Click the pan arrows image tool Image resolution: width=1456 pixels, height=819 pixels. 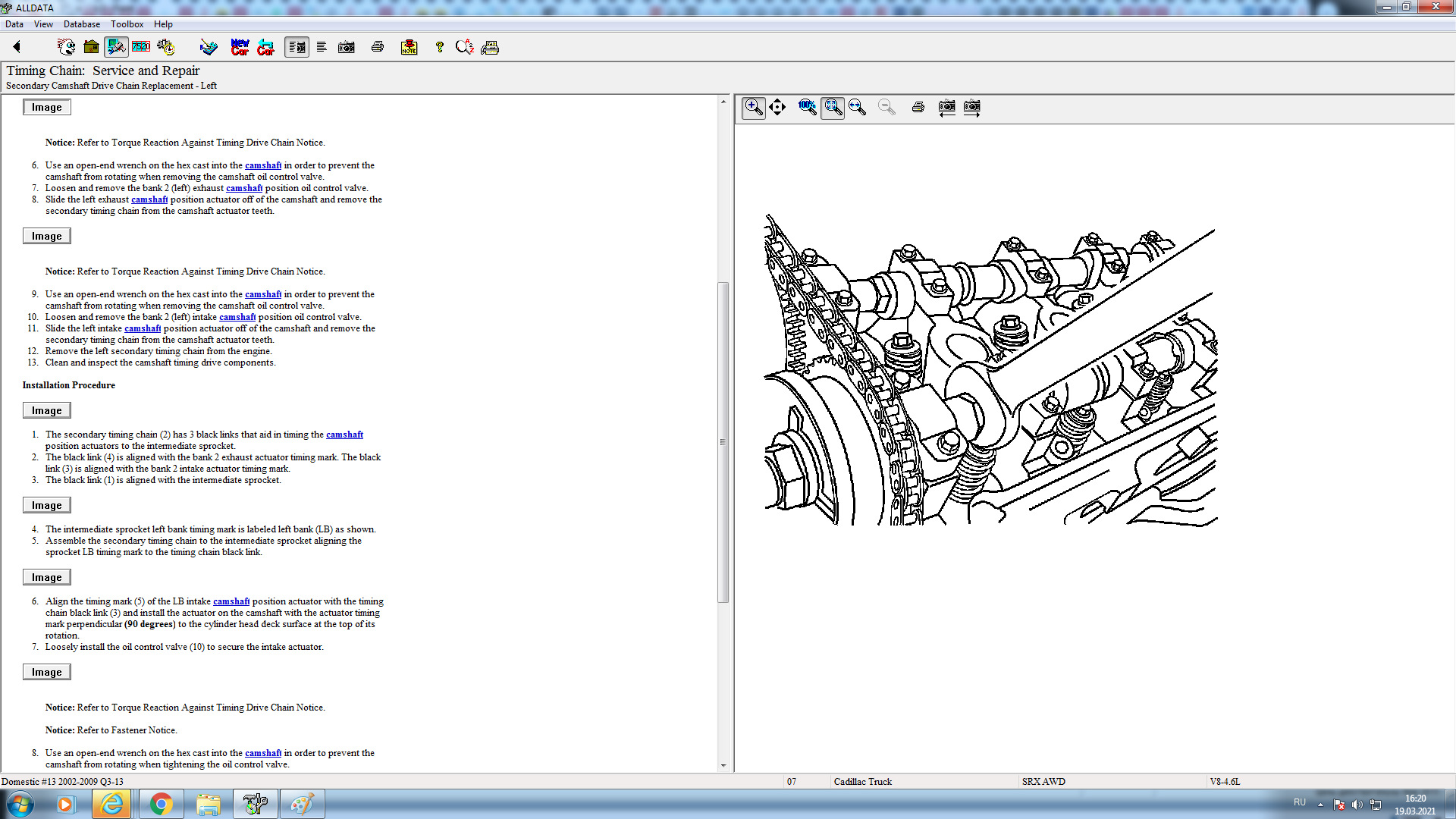point(777,107)
